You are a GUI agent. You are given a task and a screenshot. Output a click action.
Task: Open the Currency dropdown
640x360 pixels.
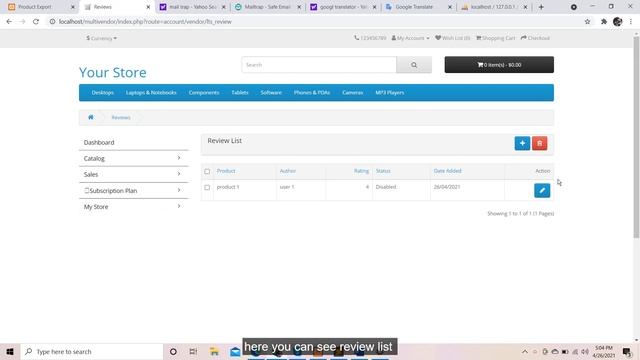pos(101,38)
